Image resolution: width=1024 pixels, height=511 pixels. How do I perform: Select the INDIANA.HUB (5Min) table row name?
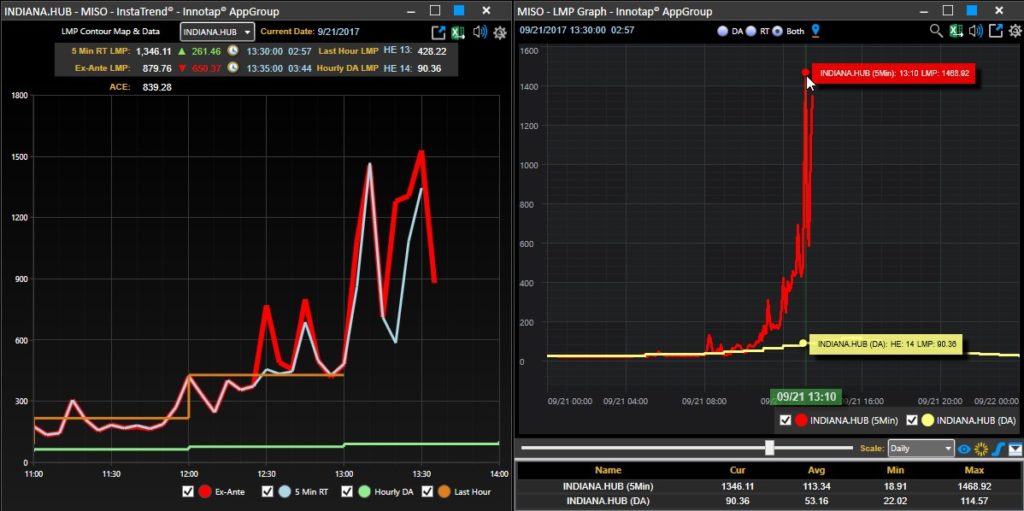coord(608,486)
